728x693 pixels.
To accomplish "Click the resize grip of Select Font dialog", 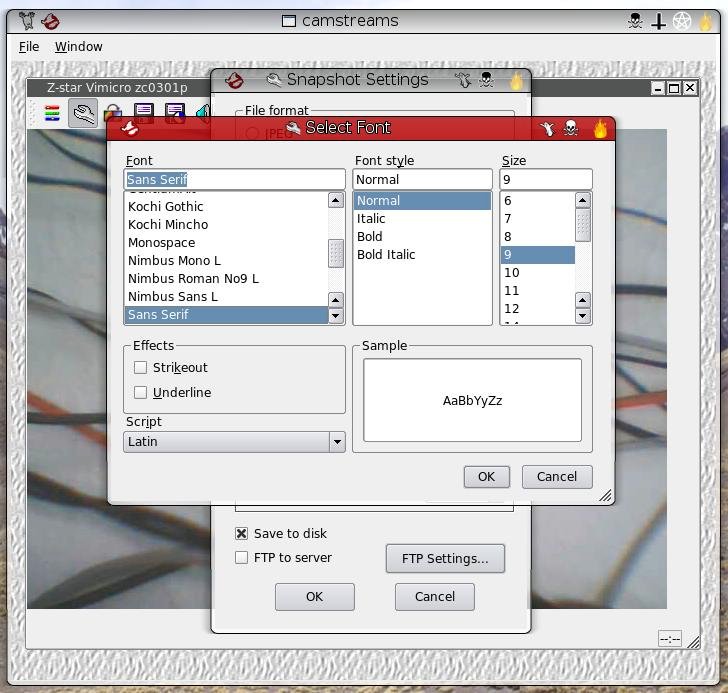I will (x=605, y=495).
